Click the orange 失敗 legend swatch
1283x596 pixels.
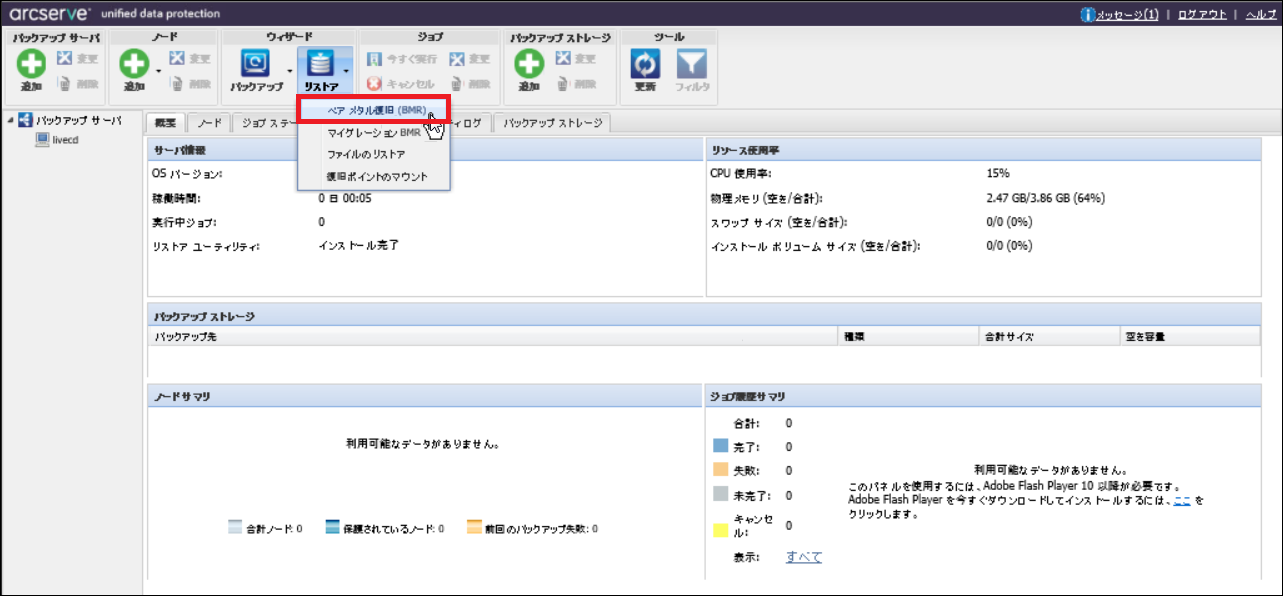721,470
